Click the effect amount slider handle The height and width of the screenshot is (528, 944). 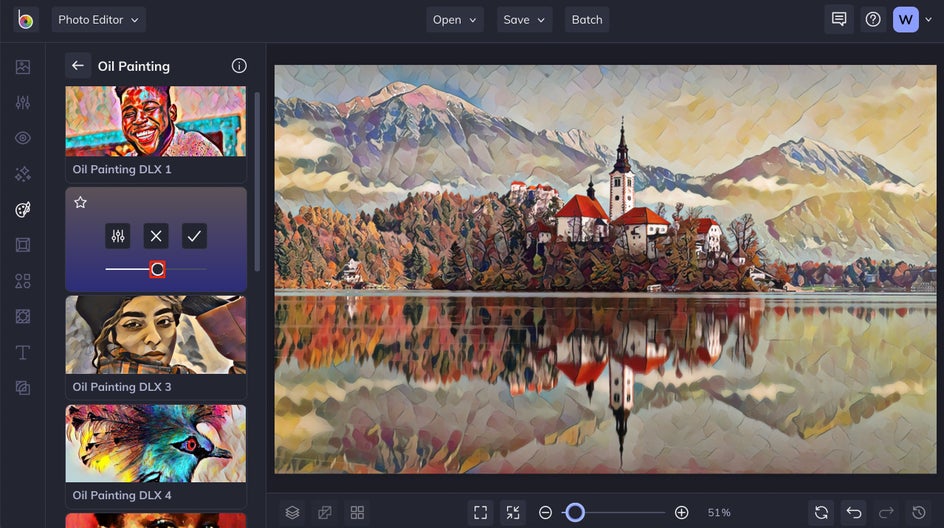pos(157,269)
